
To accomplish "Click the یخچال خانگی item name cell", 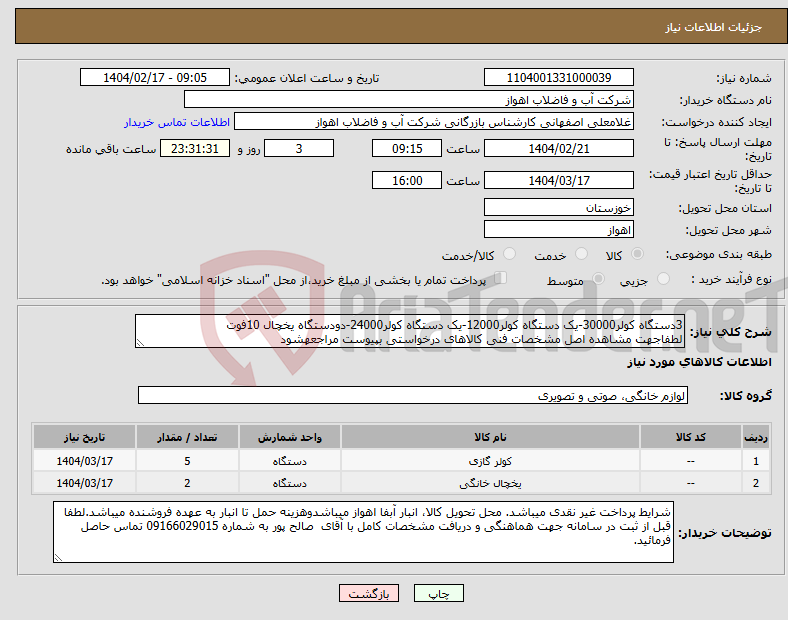I will click(490, 483).
